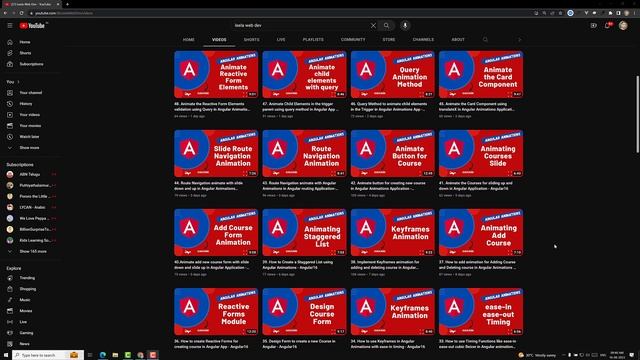Image resolution: width=640 pixels, height=360 pixels.
Task: Open Animate child elements with query thumbnail
Action: (304, 74)
